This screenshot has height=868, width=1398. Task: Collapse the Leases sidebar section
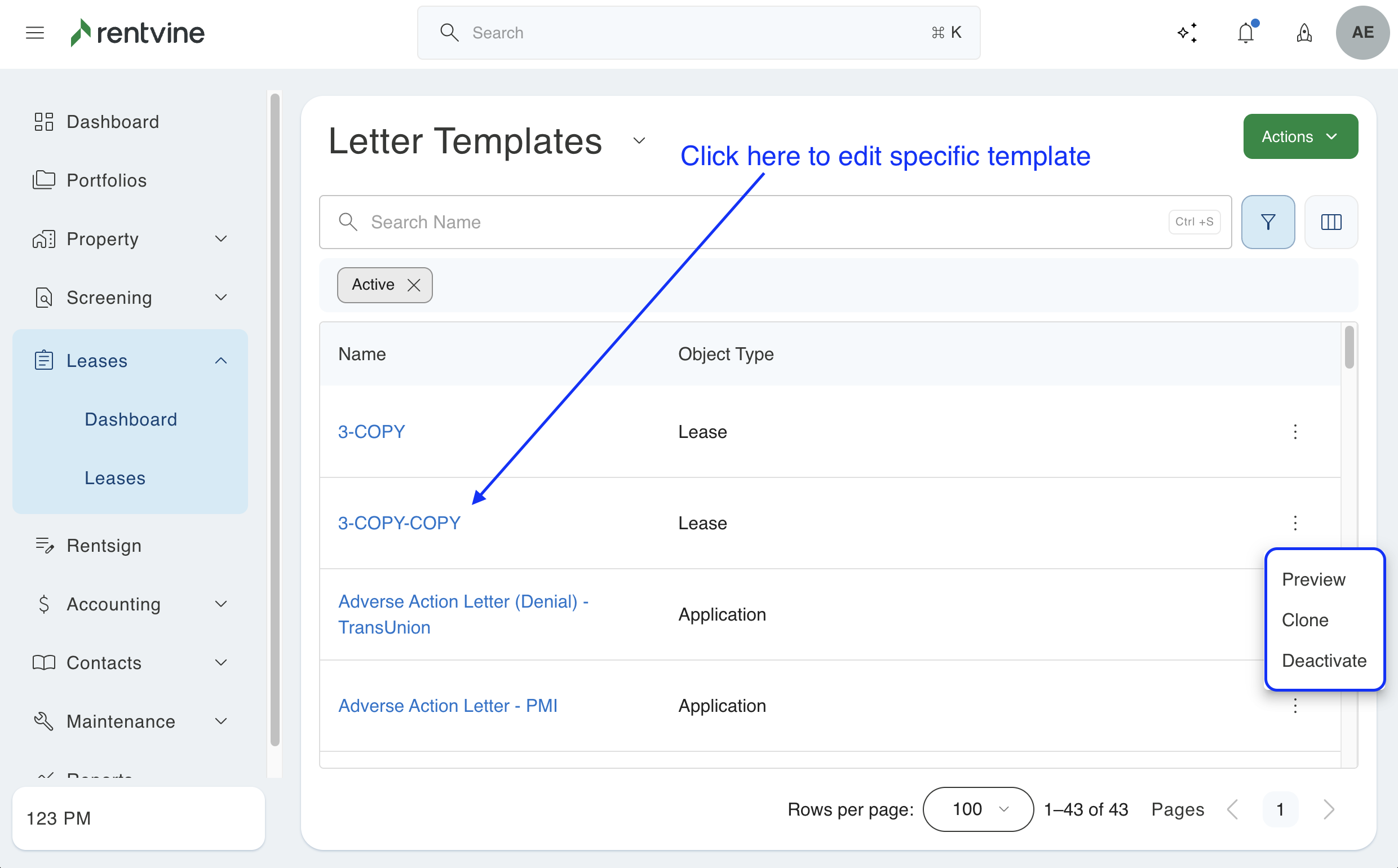[x=220, y=361]
